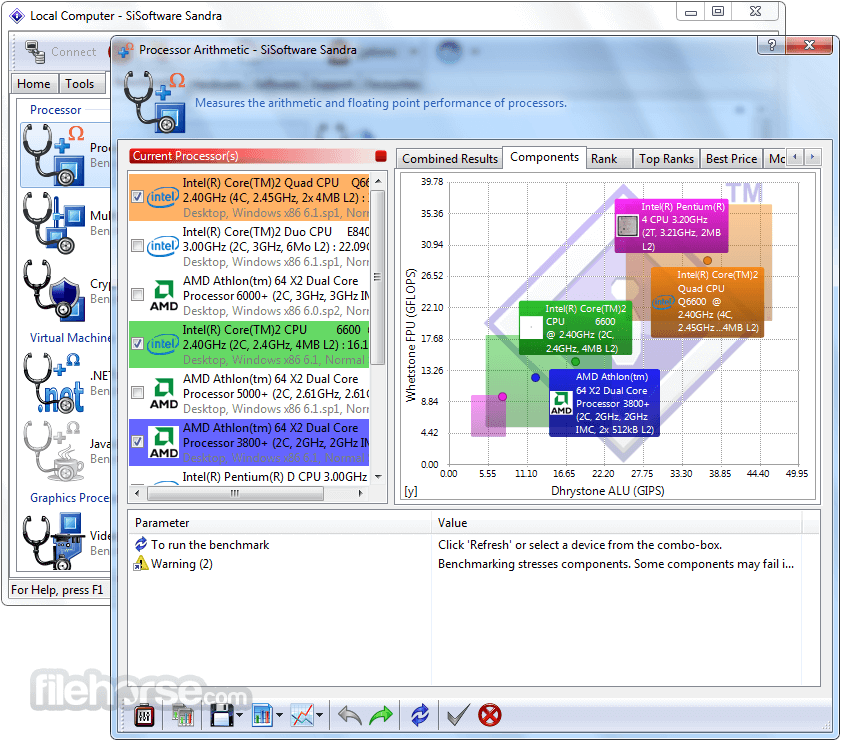841x741 pixels.
Task: Open the save icon dropdown arrow
Action: pyautogui.click(x=239, y=715)
